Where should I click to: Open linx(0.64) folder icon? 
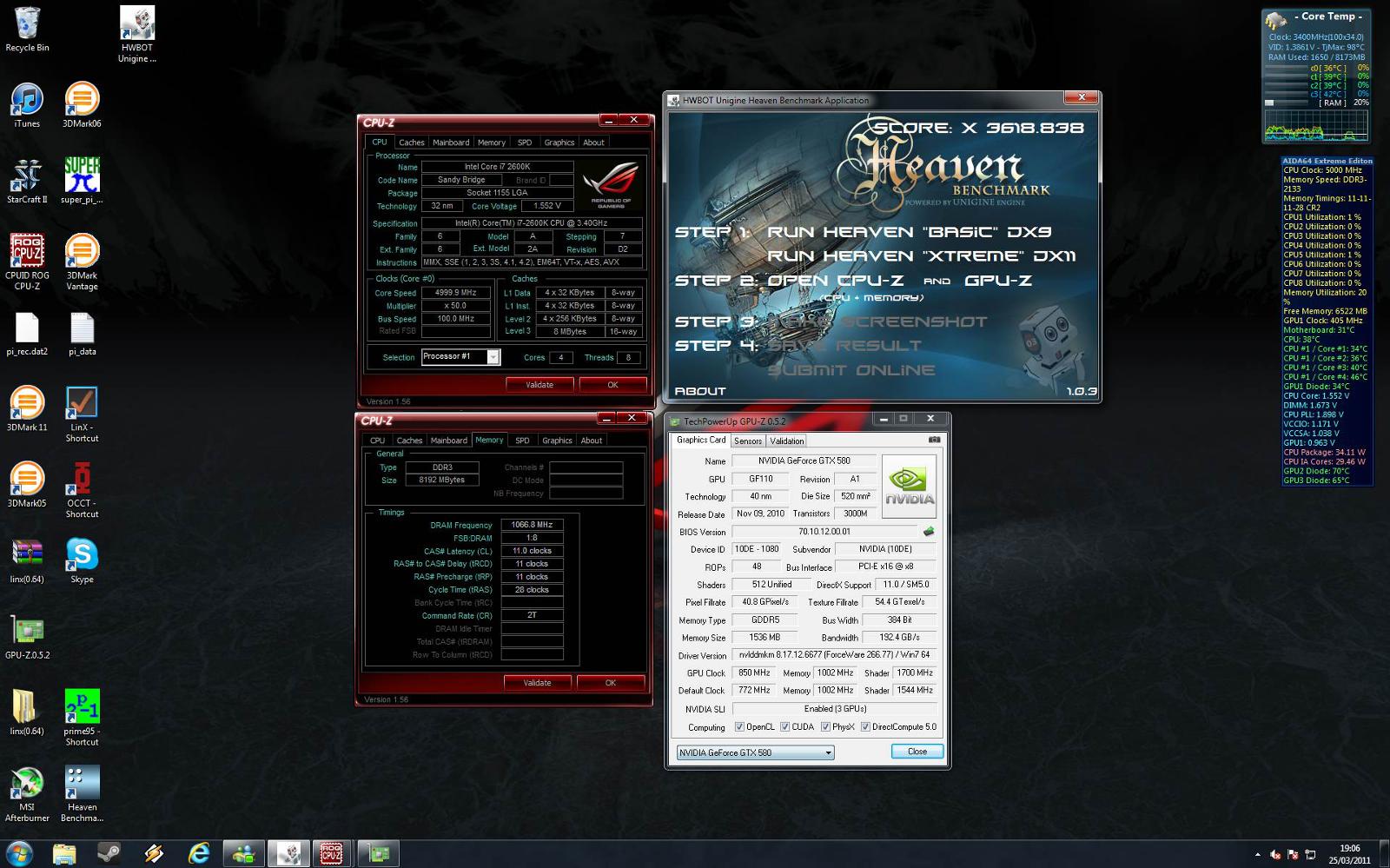(x=27, y=712)
